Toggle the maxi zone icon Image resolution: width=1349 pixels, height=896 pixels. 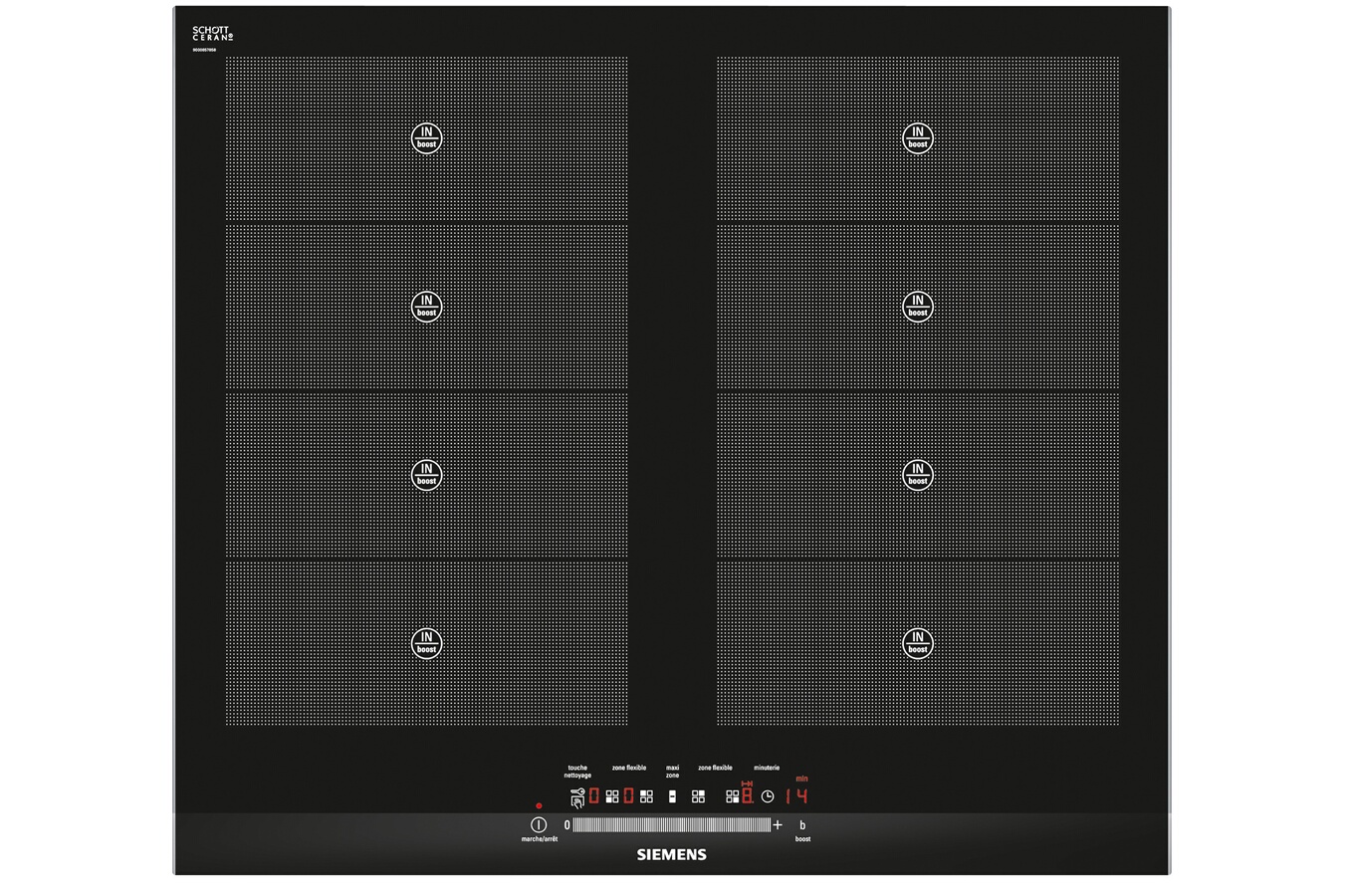pyautogui.click(x=672, y=796)
